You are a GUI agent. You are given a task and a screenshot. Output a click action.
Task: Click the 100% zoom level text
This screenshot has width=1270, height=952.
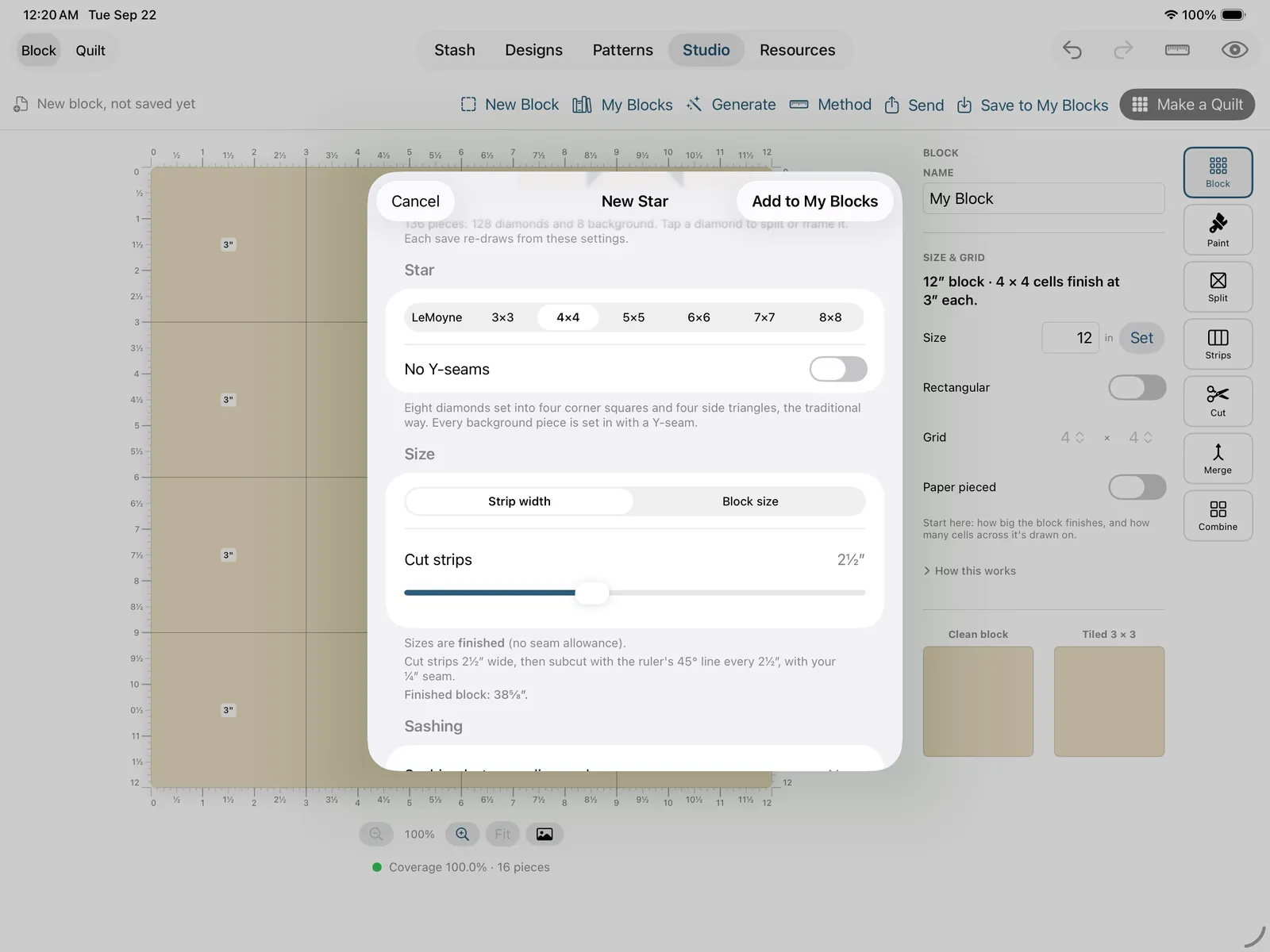419,835
